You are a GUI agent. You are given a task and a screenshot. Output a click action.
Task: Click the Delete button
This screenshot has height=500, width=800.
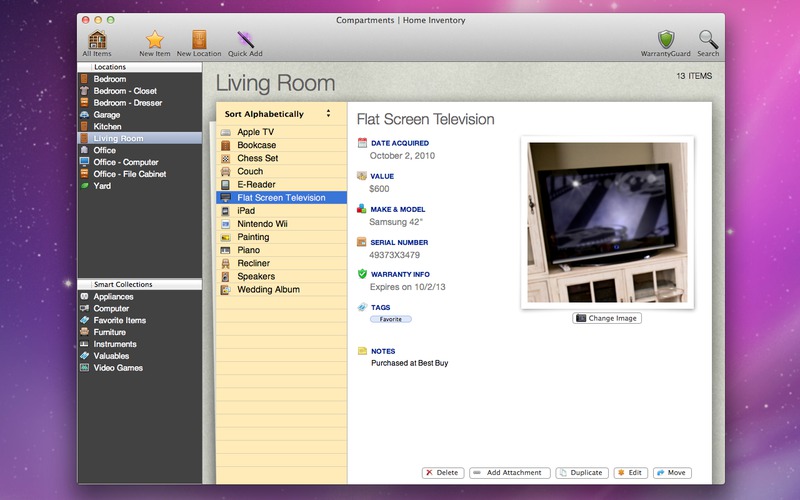coord(443,473)
